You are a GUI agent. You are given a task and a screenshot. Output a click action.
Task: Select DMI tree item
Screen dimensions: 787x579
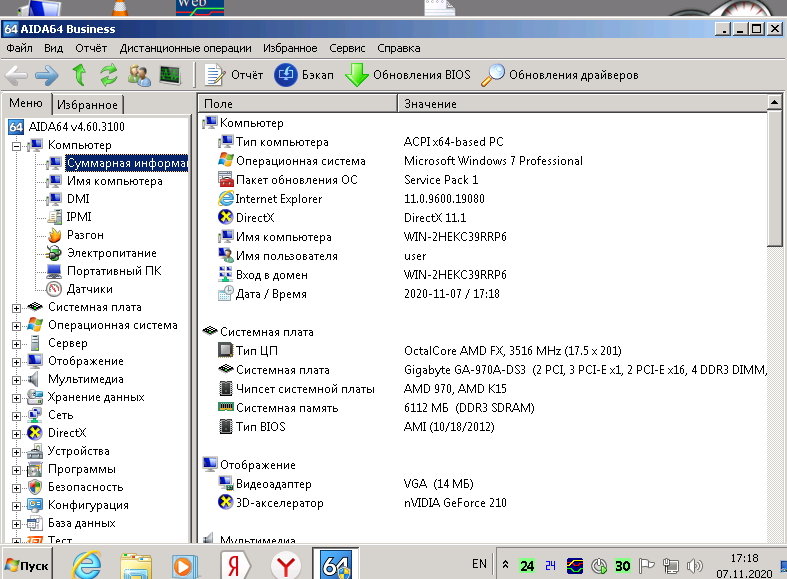pos(78,199)
